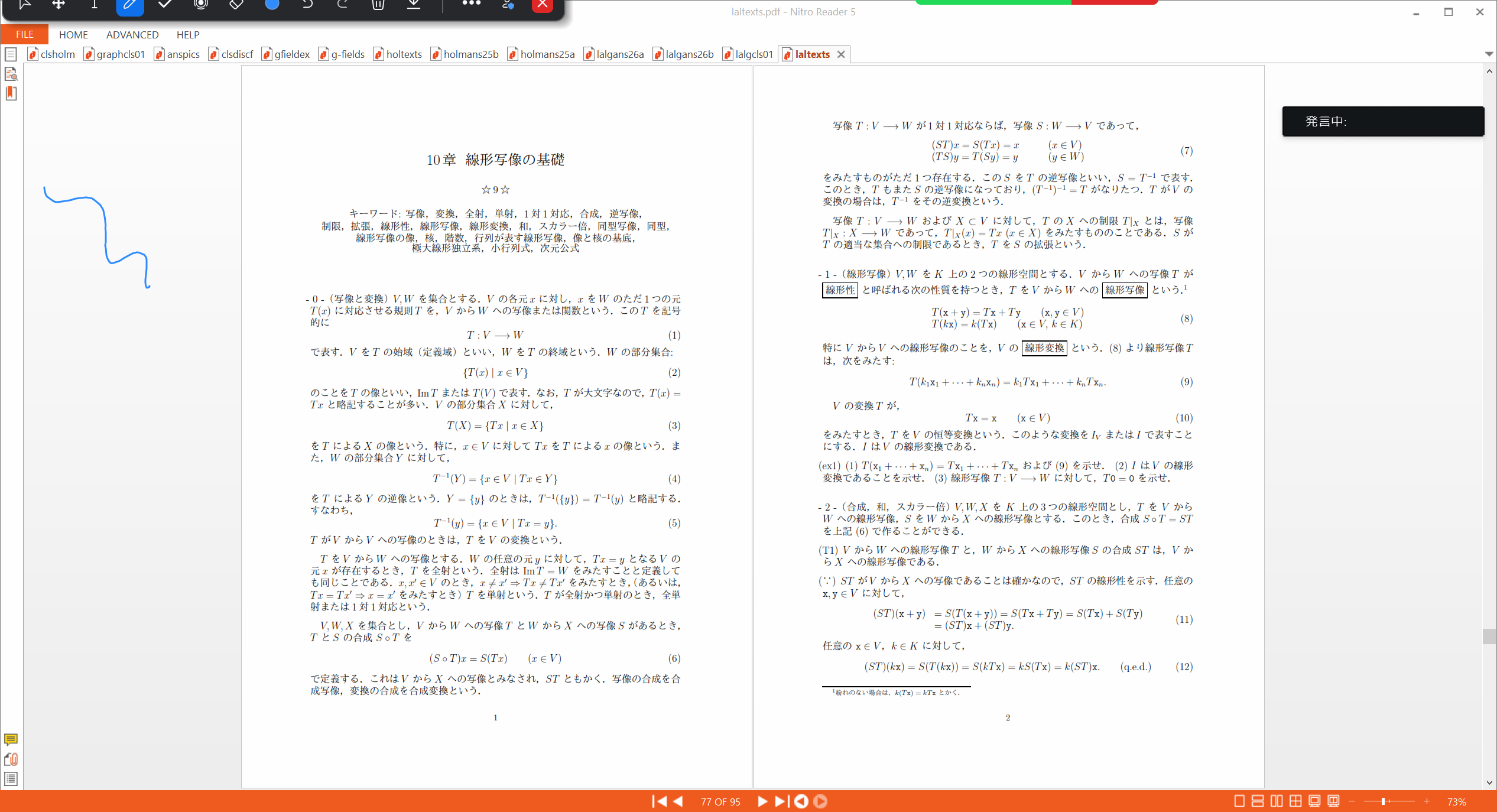Switch to the g-fields document tab

342,54
